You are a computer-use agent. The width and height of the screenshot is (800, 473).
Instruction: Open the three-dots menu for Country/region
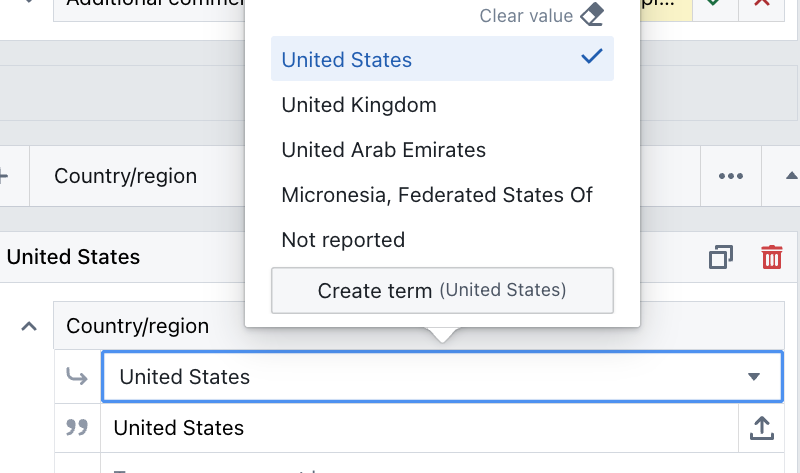click(x=731, y=177)
